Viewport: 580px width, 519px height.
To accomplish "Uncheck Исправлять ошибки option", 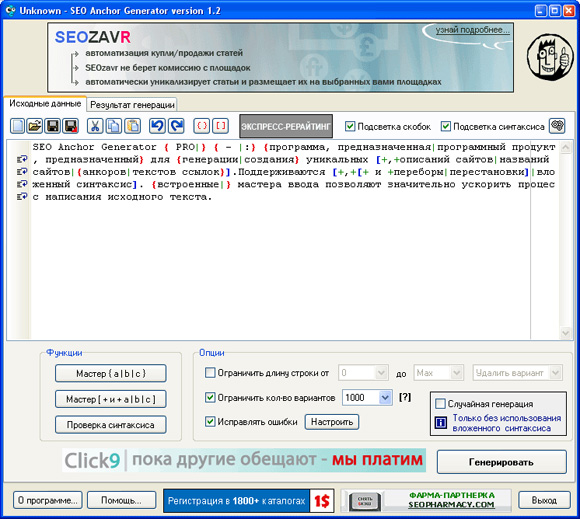I will point(210,422).
